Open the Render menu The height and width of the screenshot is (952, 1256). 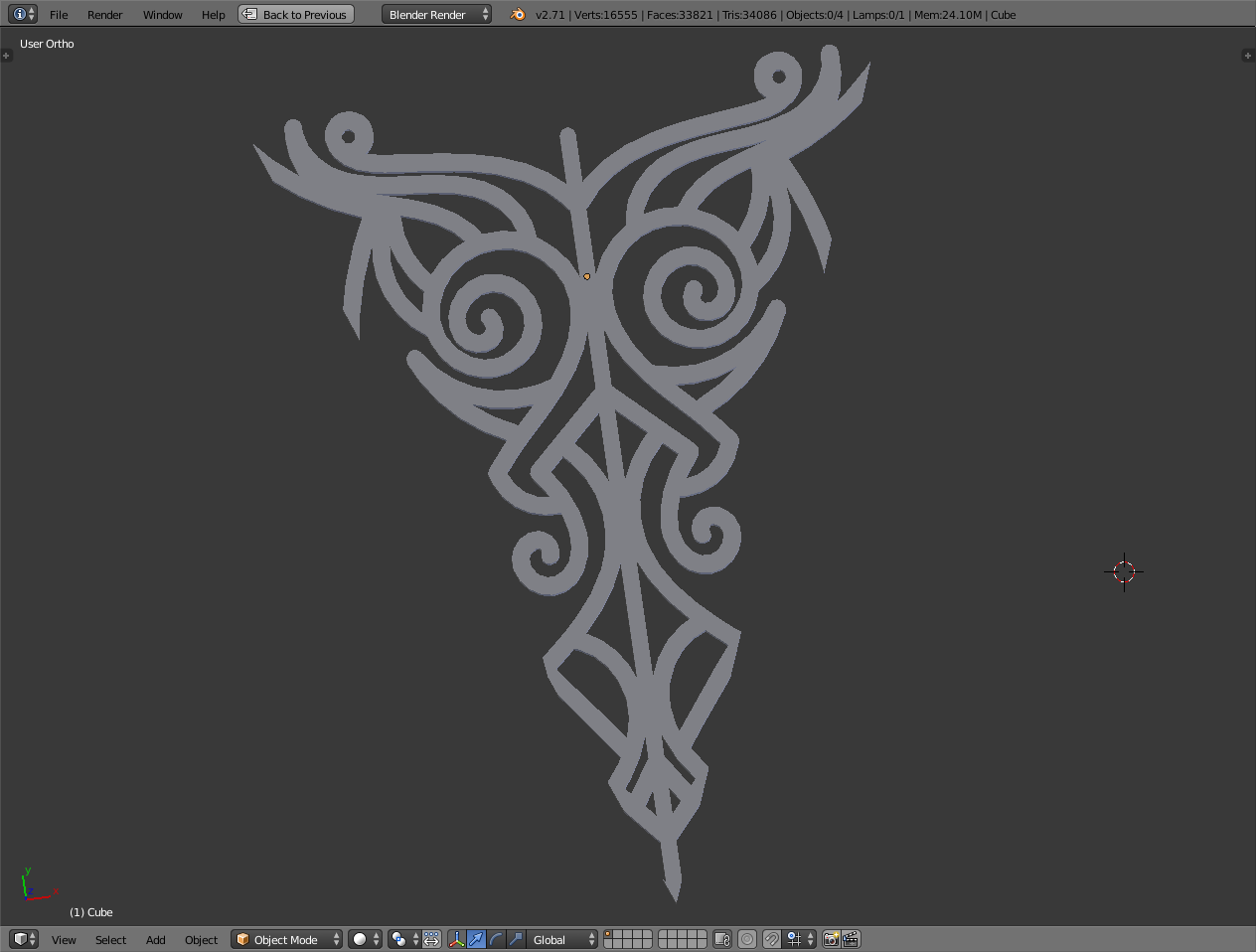pyautogui.click(x=105, y=15)
